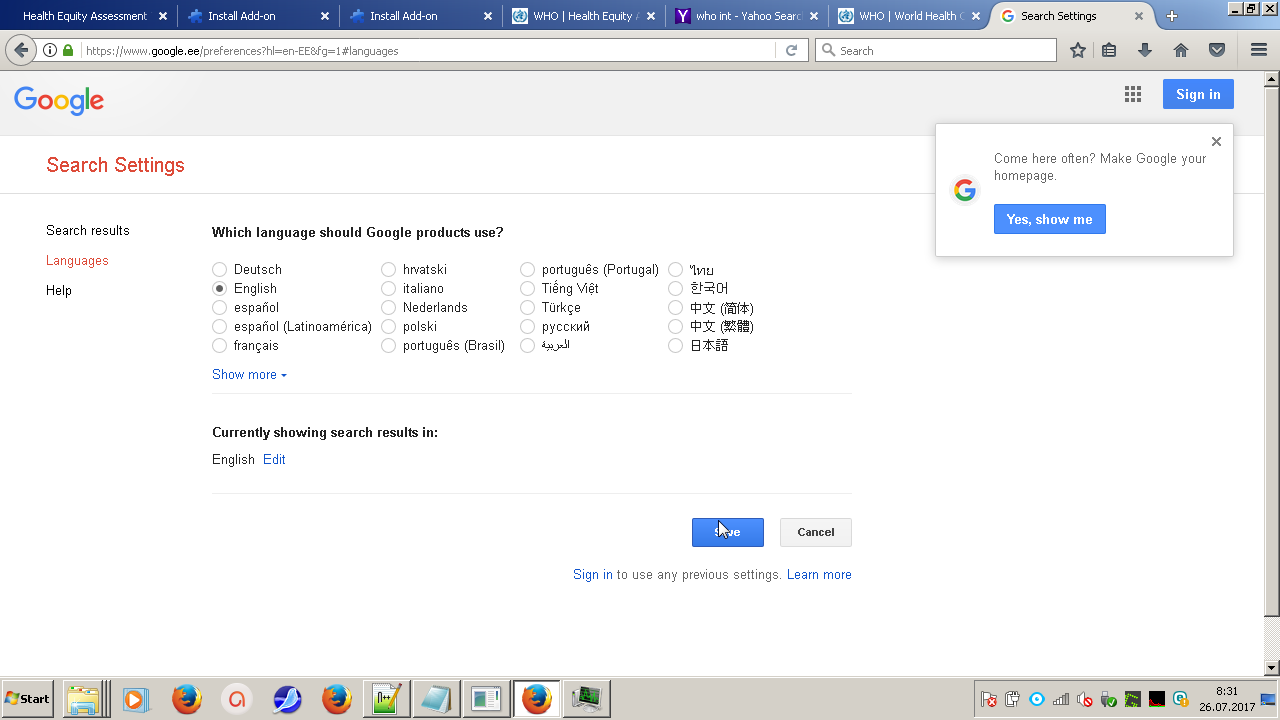Screen dimensions: 1280x720
Task: Open a new tab with the plus button
Action: tap(1172, 16)
